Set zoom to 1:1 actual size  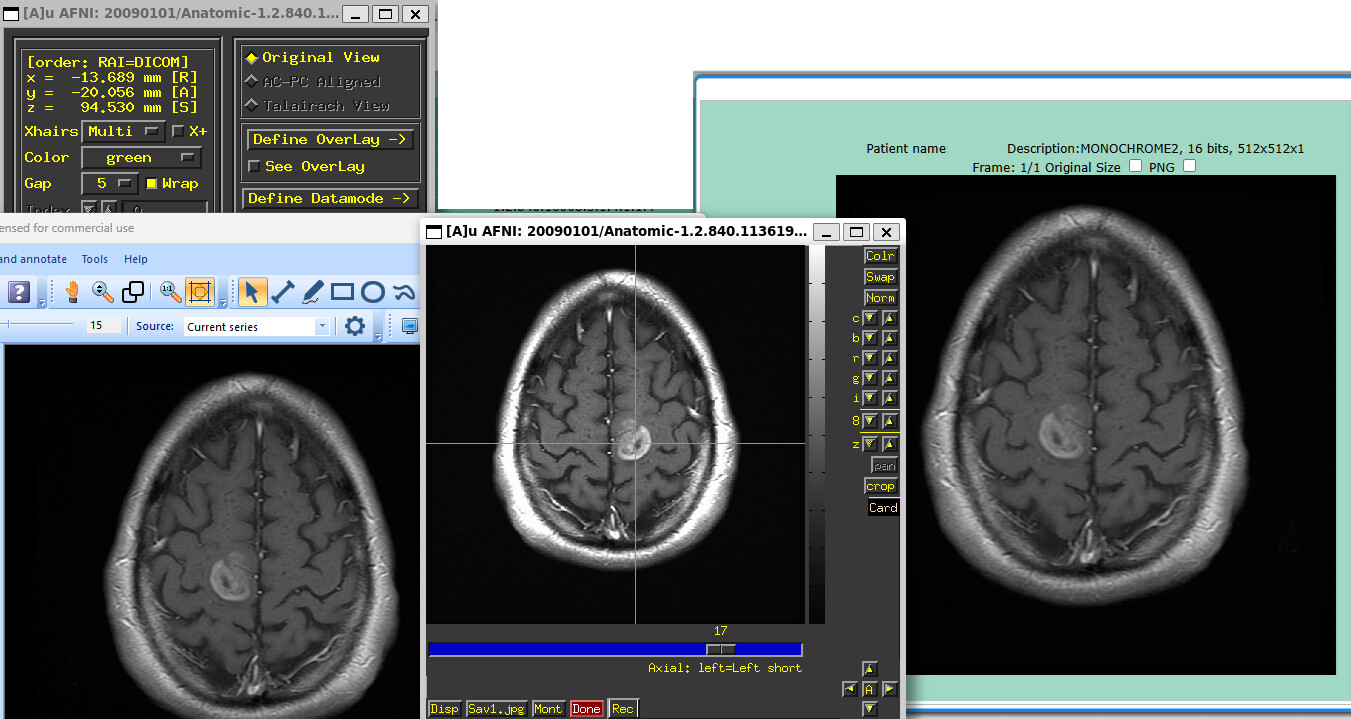[x=170, y=292]
